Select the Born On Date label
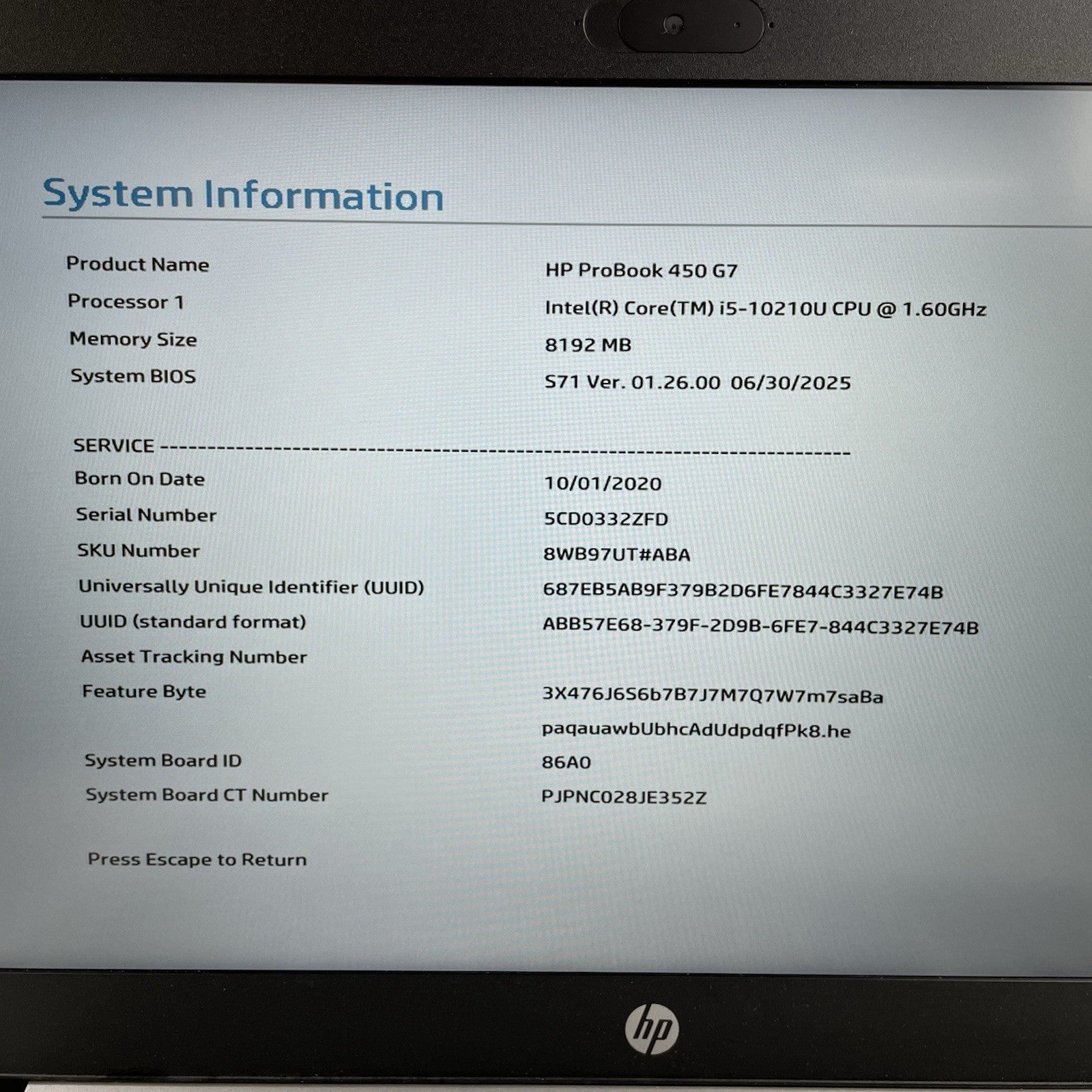Viewport: 1092px width, 1092px height. pos(139,479)
